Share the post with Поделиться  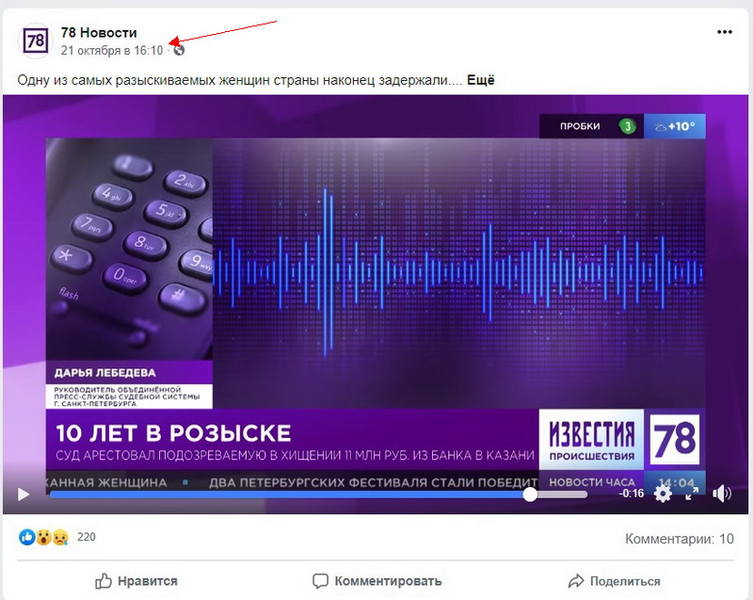pos(614,581)
